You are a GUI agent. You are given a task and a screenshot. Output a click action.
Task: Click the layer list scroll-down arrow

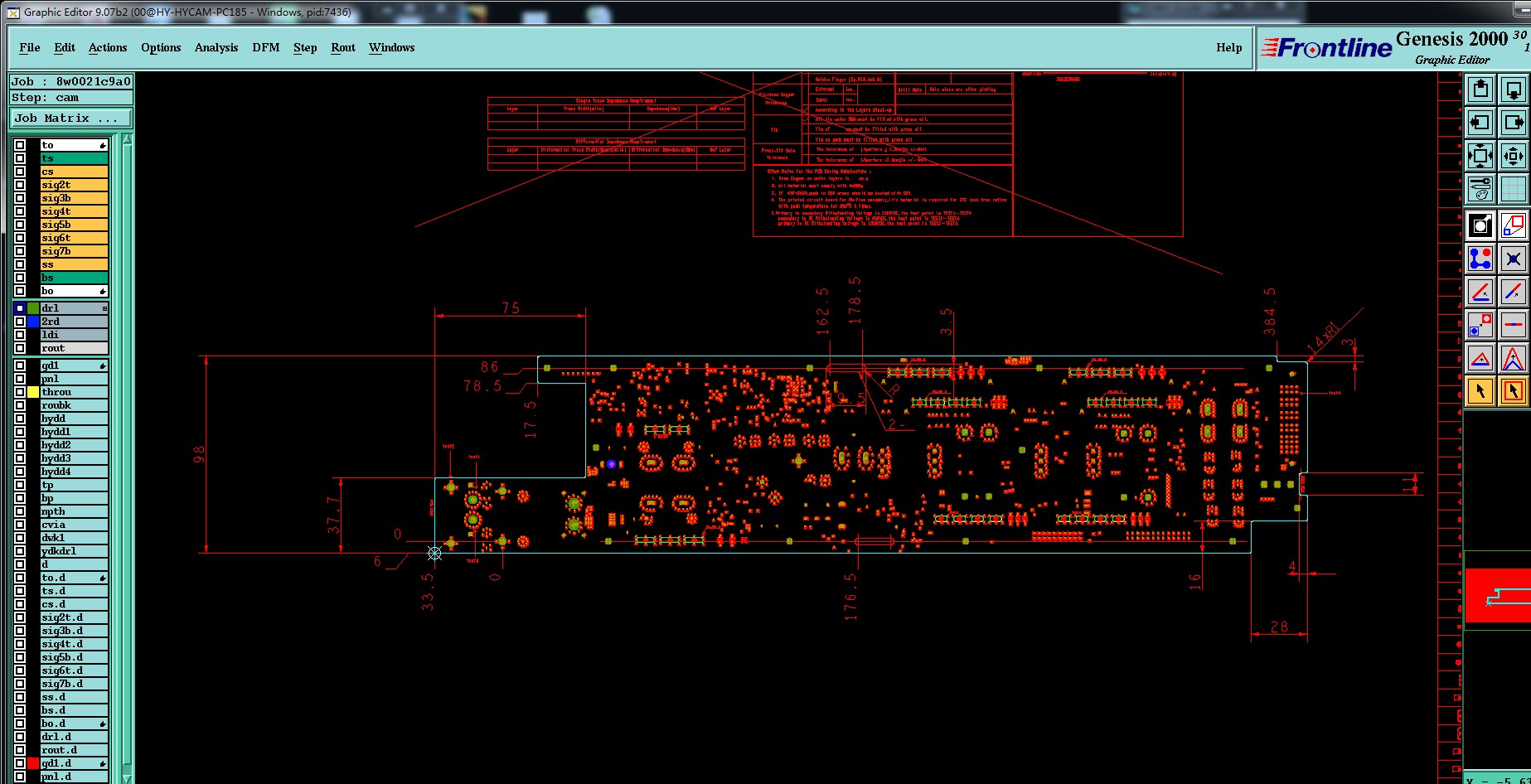[127, 777]
